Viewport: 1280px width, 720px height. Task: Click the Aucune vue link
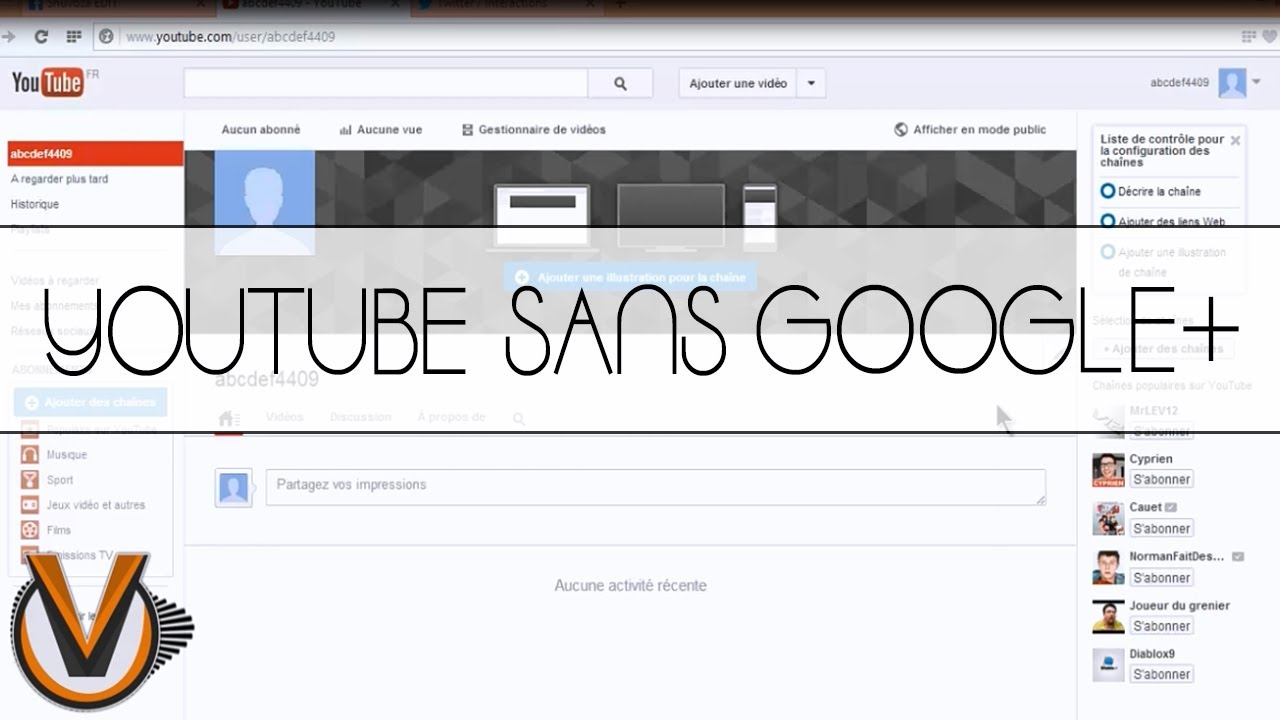[x=389, y=130]
